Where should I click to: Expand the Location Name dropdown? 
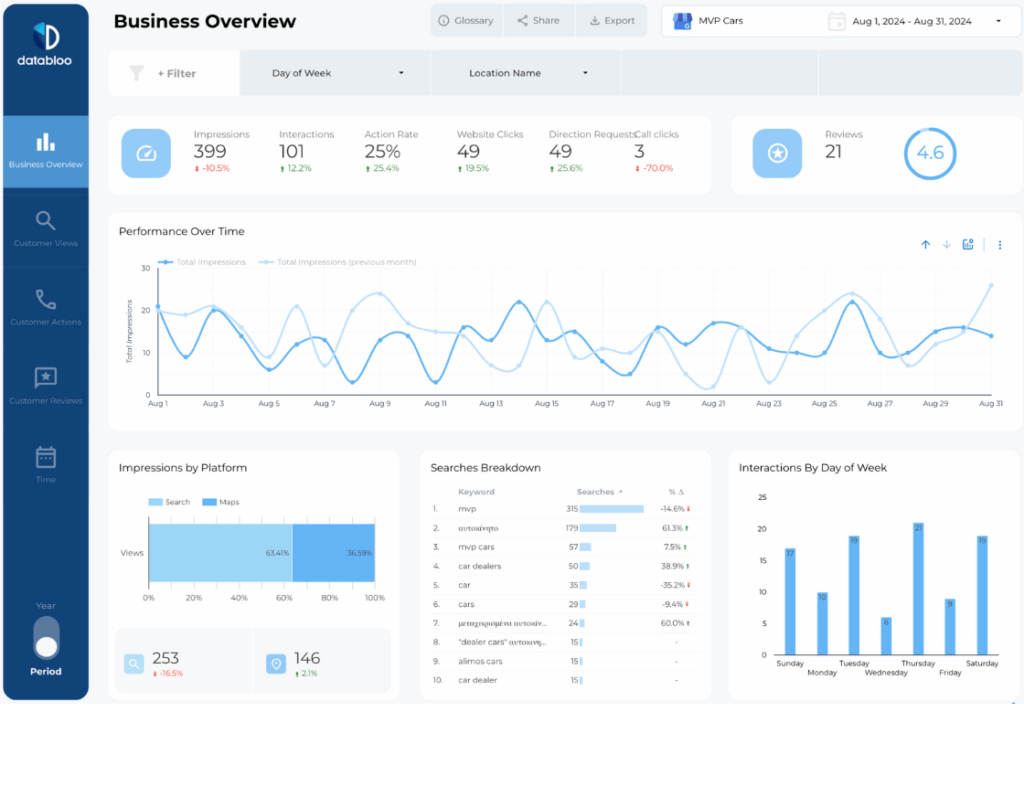pos(528,73)
